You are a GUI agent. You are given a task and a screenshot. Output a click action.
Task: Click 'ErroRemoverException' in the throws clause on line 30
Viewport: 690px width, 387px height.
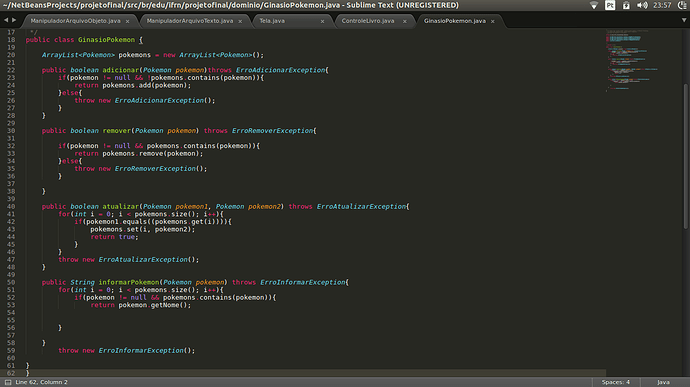tap(272, 131)
